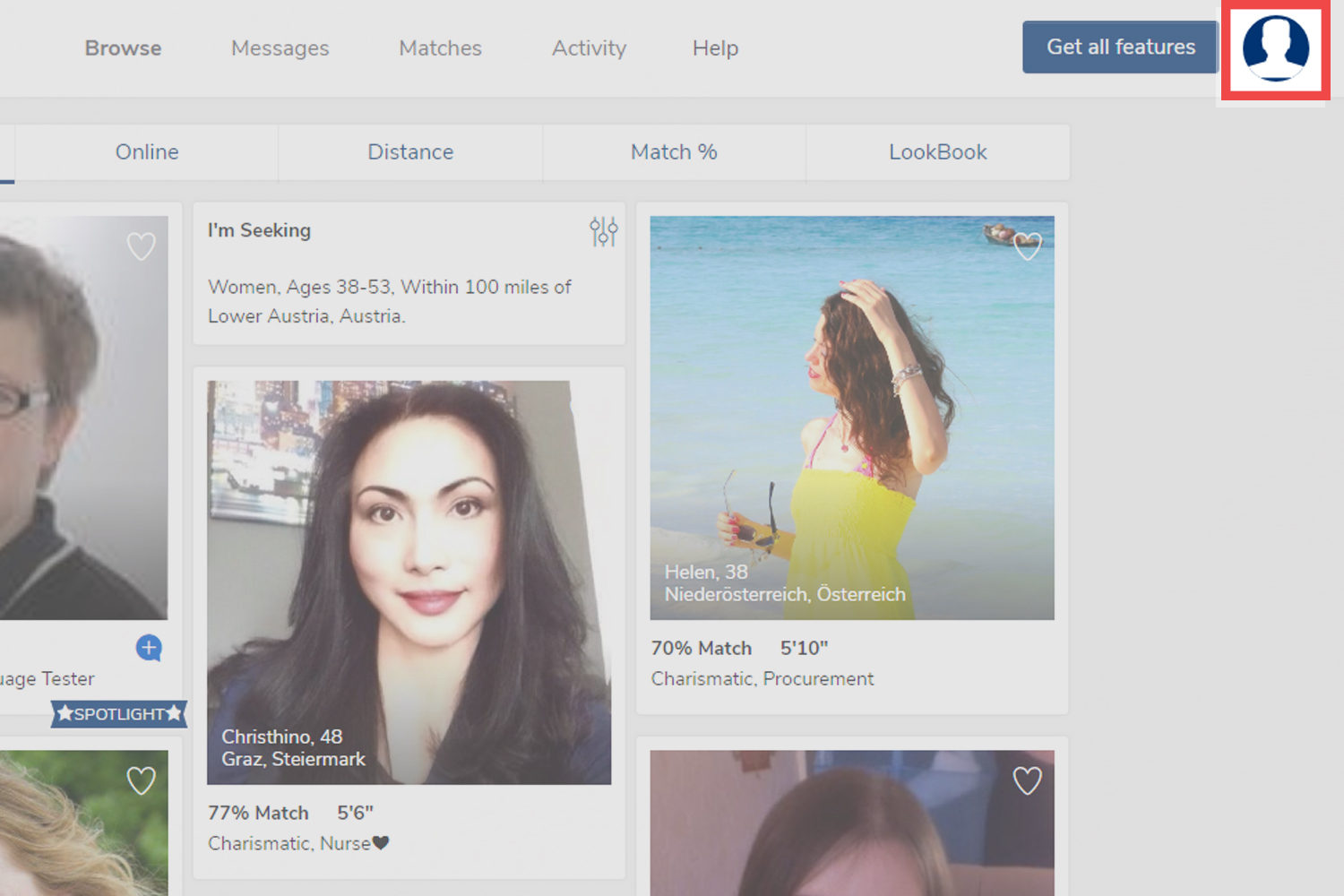Open the I'm Seeking filter sliders icon
The image size is (1344, 896).
(x=603, y=231)
